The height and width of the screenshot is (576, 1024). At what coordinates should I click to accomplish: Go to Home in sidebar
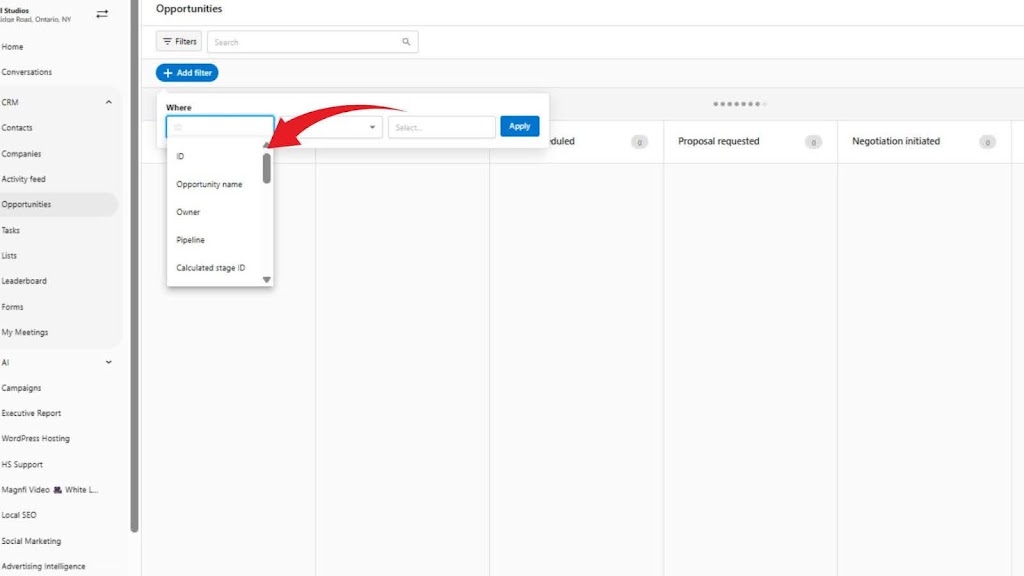(x=12, y=46)
